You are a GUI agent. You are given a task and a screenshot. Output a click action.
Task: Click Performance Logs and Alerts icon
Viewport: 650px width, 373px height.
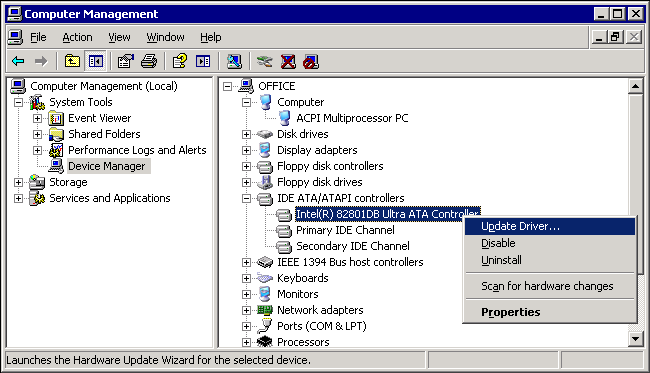pos(56,150)
